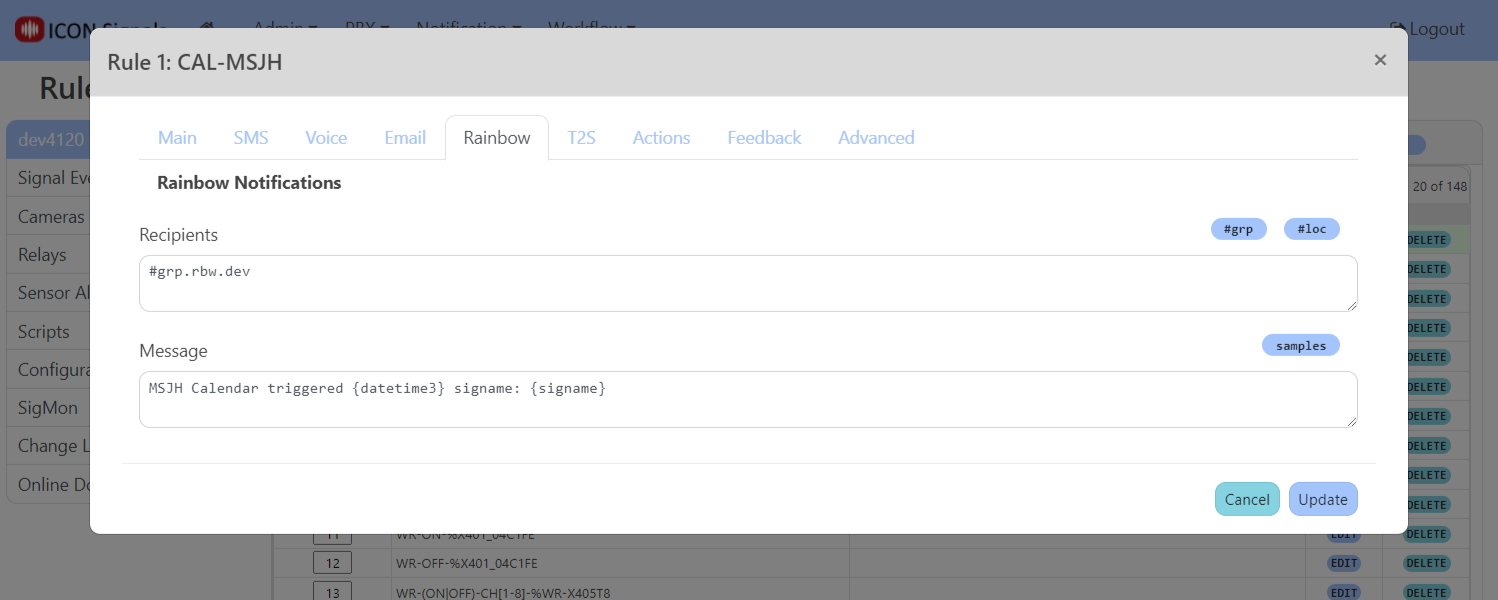This screenshot has width=1498, height=600.
Task: Insert the #grp recipient tag
Action: (x=1238, y=229)
